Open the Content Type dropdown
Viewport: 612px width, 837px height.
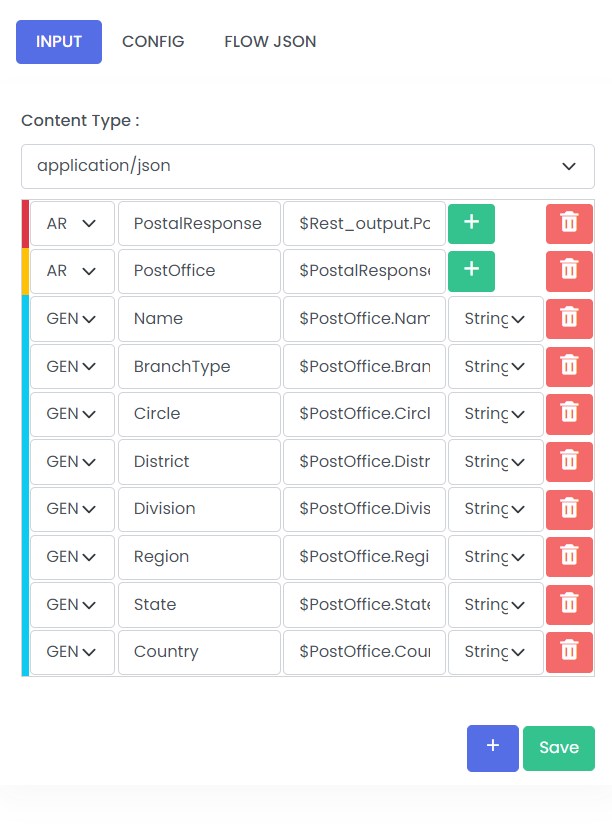[308, 166]
